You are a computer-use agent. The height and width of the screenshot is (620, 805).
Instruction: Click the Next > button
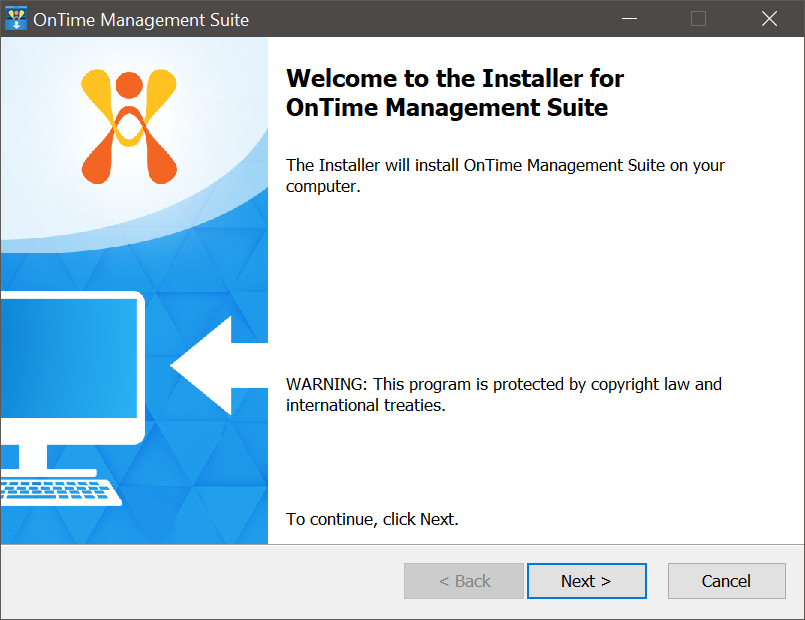pos(586,581)
